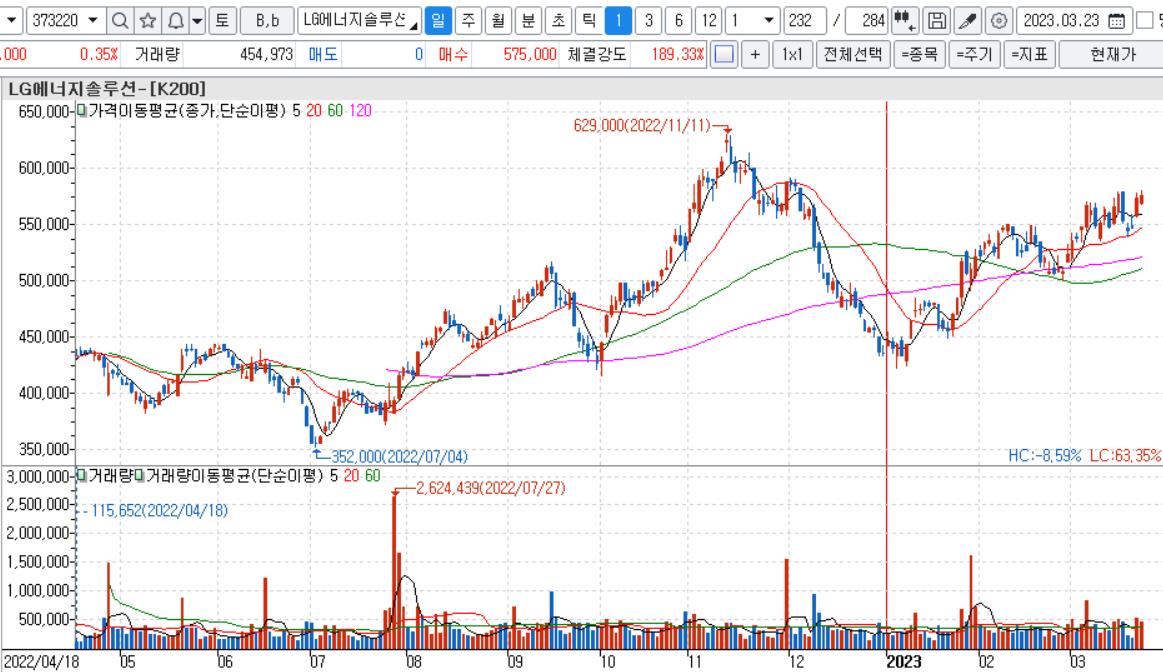Choose interval 6 button
Screen dimensions: 1163x672
click(679, 21)
